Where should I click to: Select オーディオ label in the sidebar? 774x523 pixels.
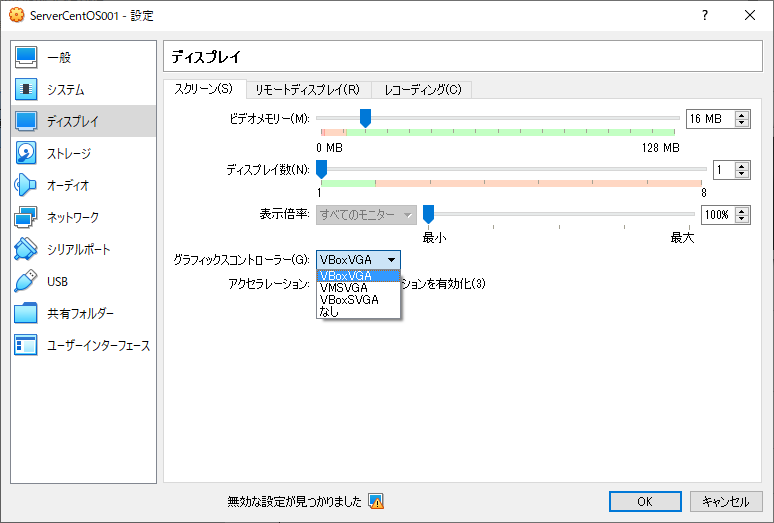68,186
